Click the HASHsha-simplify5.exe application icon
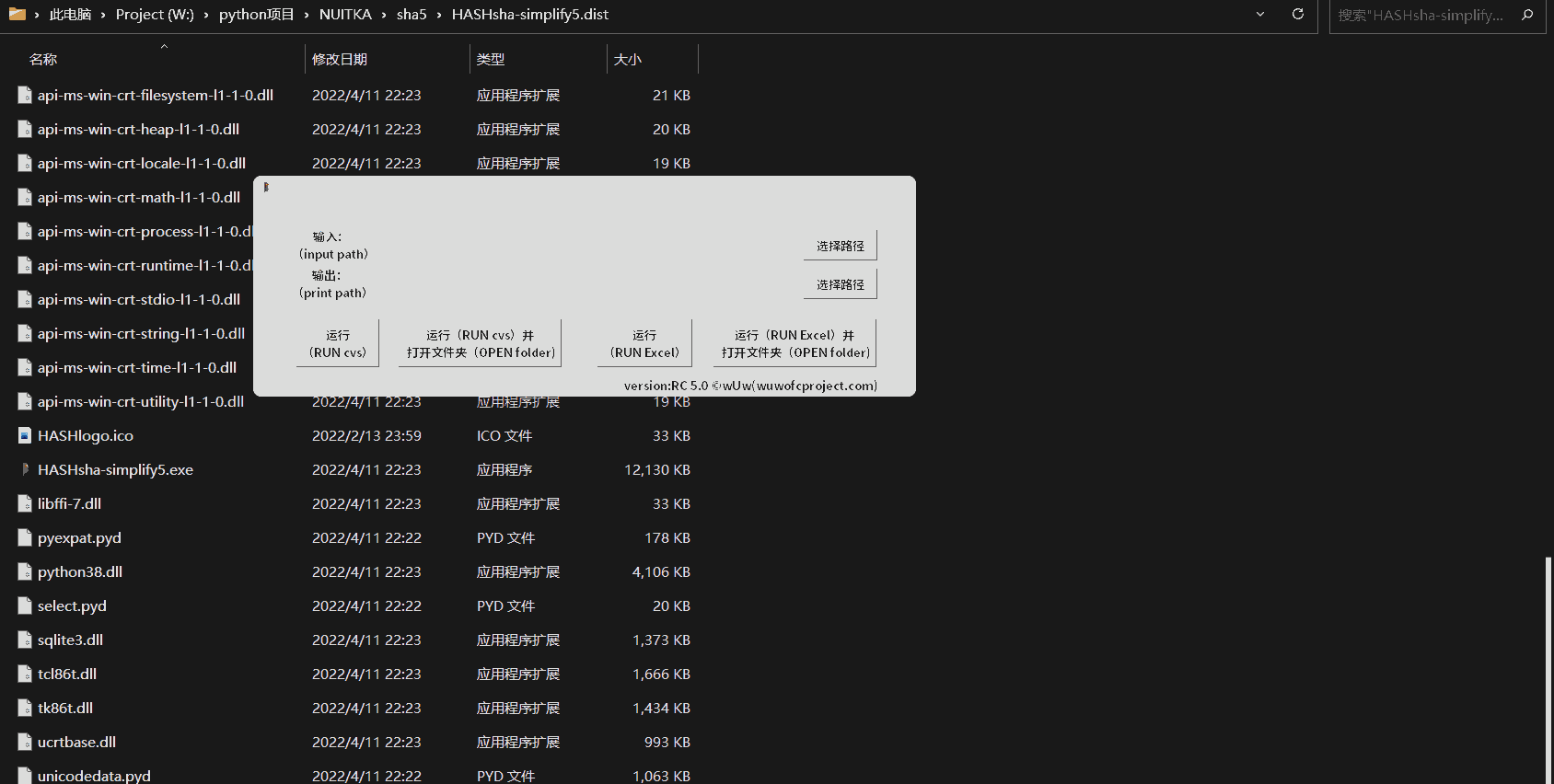 pos(25,469)
